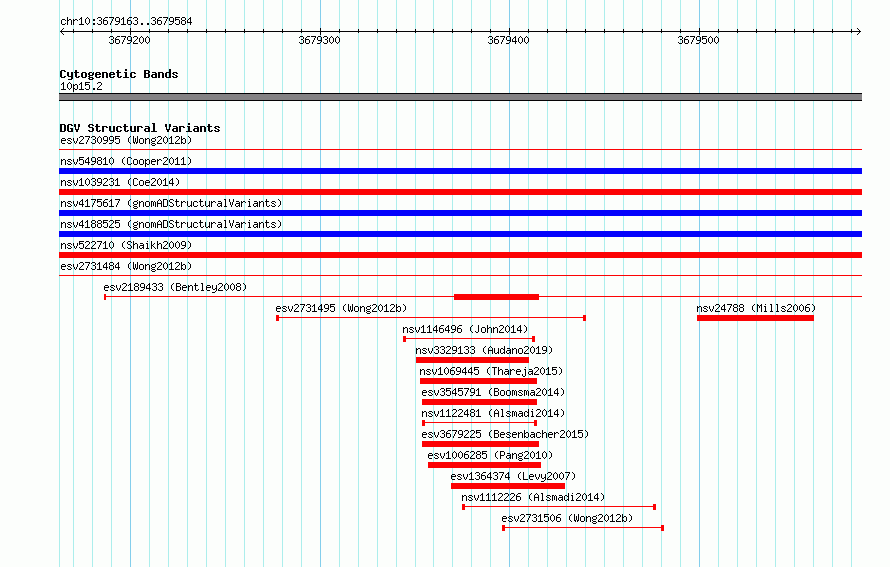Image resolution: width=890 pixels, height=567 pixels.
Task: Open the esv2731484 (Wong2012b) variant label
Action: tap(126, 266)
